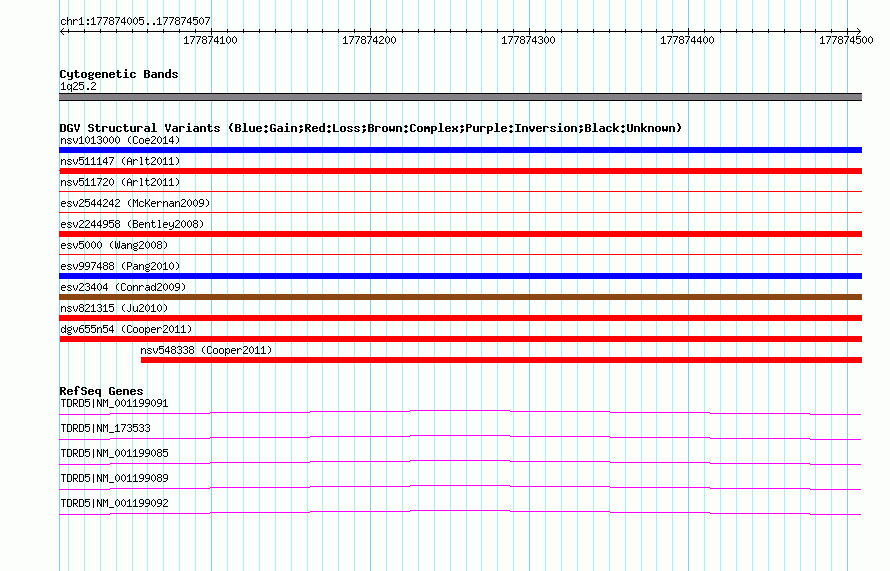Click the TDRD5|NM_001199089 transcript label

114,478
